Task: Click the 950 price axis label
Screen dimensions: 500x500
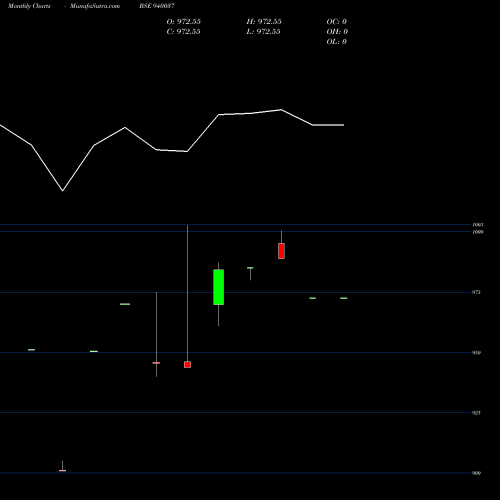Action: 476,353
